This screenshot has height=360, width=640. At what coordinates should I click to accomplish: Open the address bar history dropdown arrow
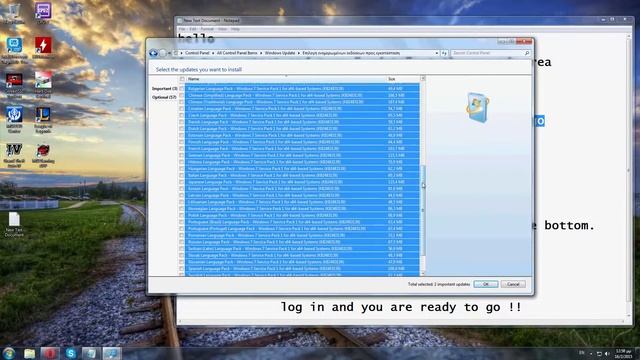pos(437,53)
